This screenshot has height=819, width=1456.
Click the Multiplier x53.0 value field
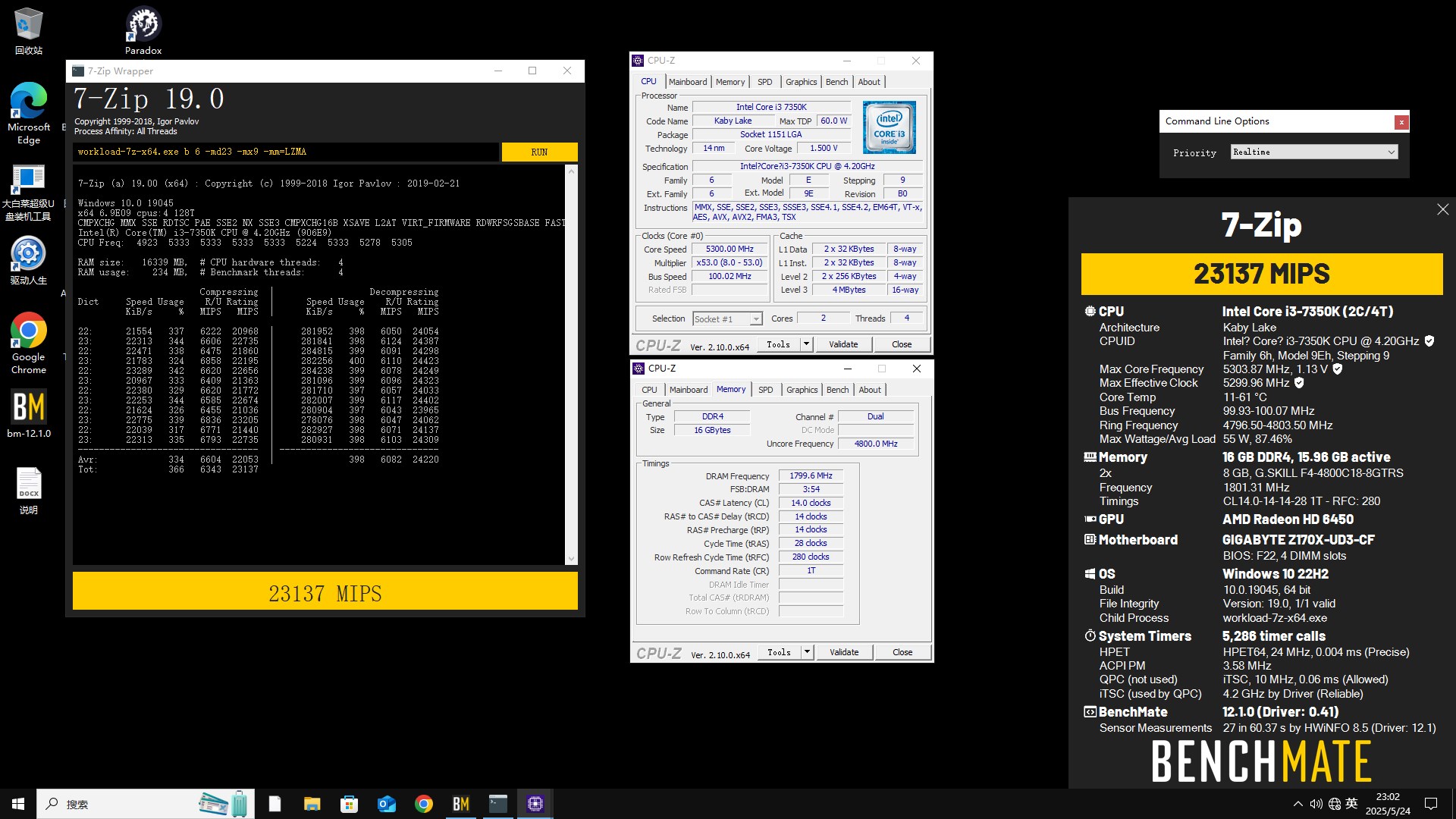[730, 263]
